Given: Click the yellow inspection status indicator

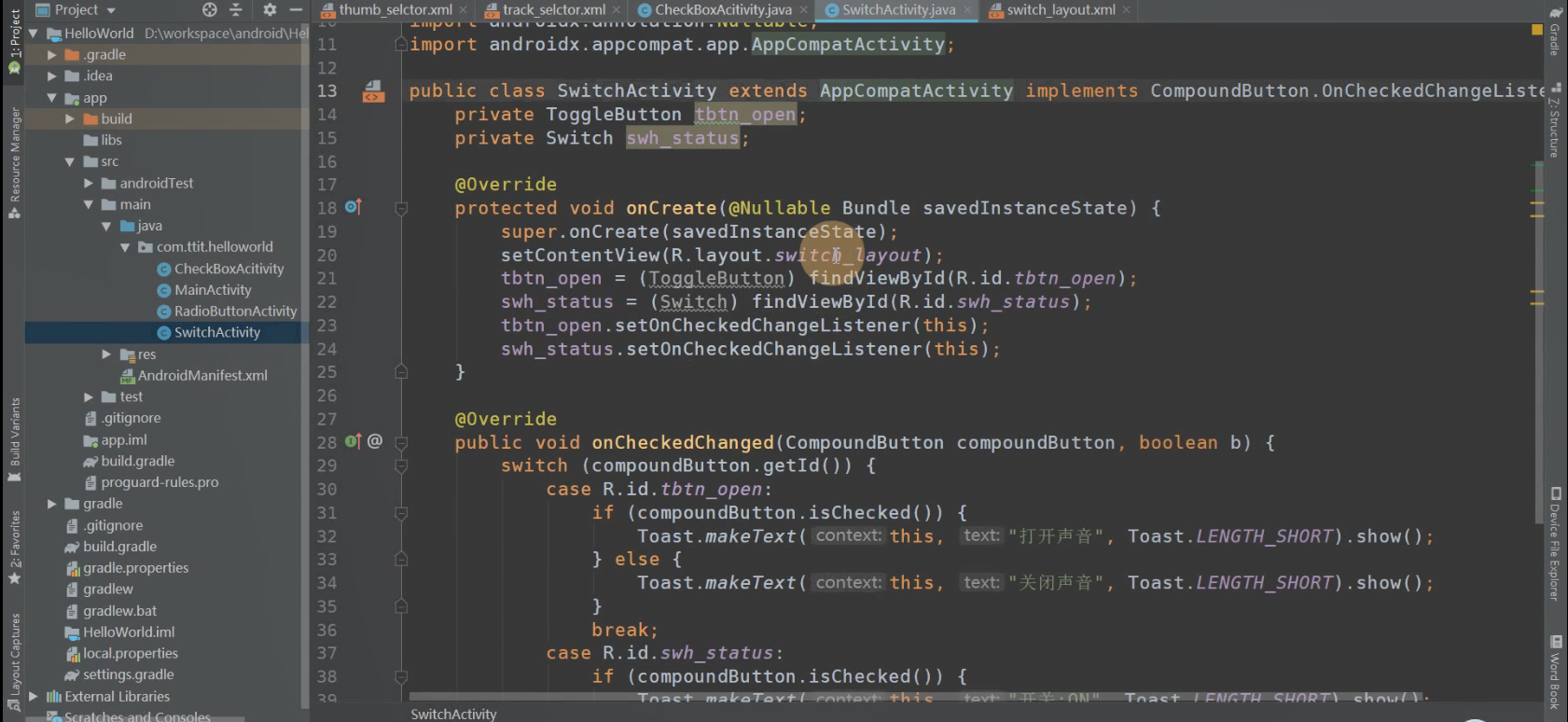Looking at the screenshot, I should tap(1537, 30).
